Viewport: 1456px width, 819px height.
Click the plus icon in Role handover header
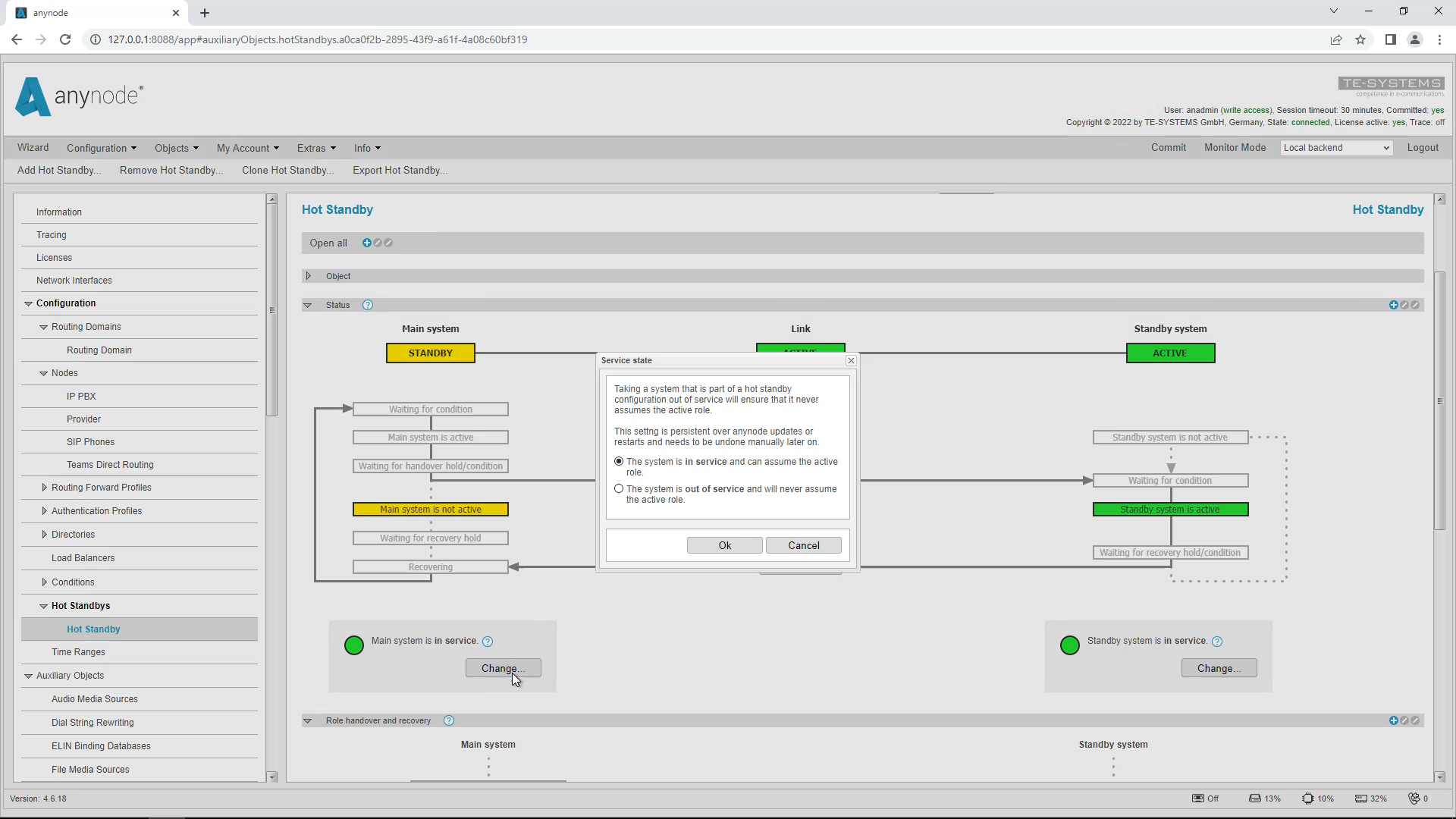coord(1394,720)
